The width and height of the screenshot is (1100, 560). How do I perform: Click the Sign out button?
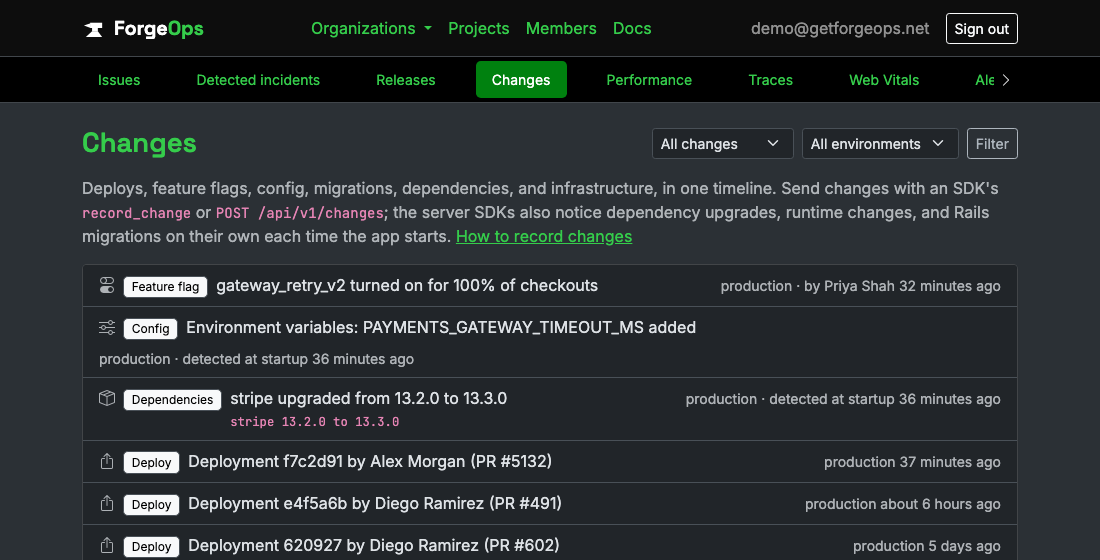981,29
